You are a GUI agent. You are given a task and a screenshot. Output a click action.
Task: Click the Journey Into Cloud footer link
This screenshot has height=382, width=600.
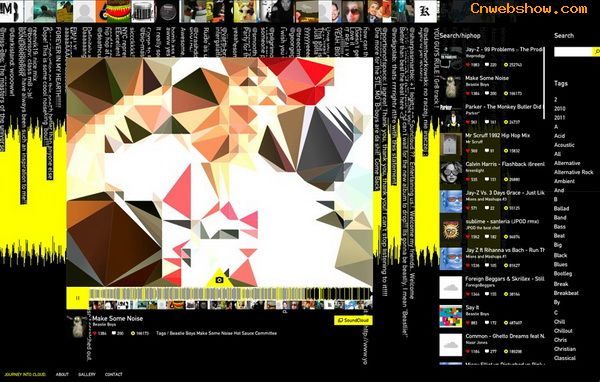[25, 374]
